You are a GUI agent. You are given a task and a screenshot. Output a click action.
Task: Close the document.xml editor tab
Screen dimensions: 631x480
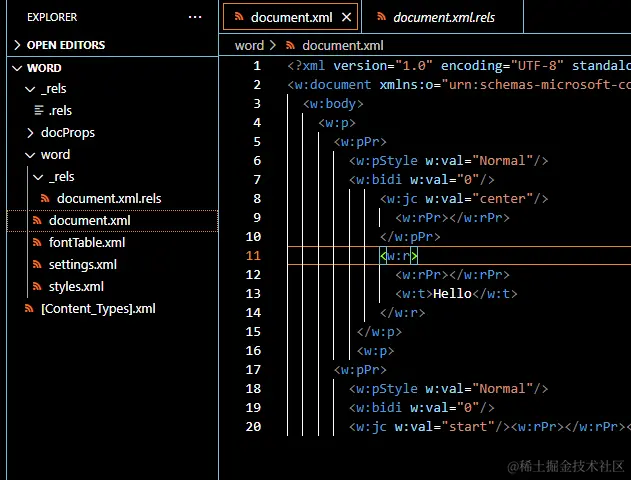[347, 17]
